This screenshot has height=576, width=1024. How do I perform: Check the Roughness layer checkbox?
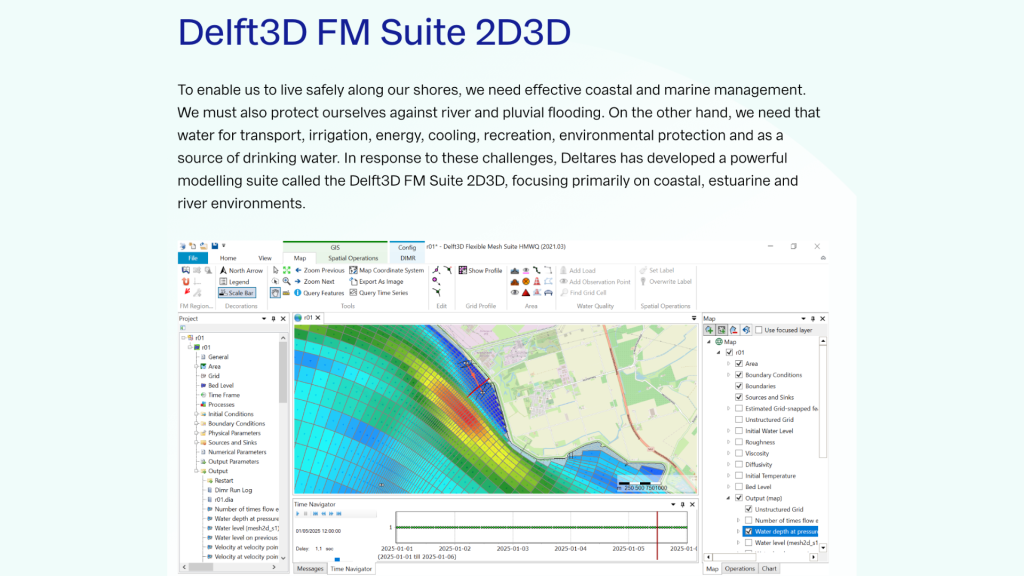pos(739,442)
